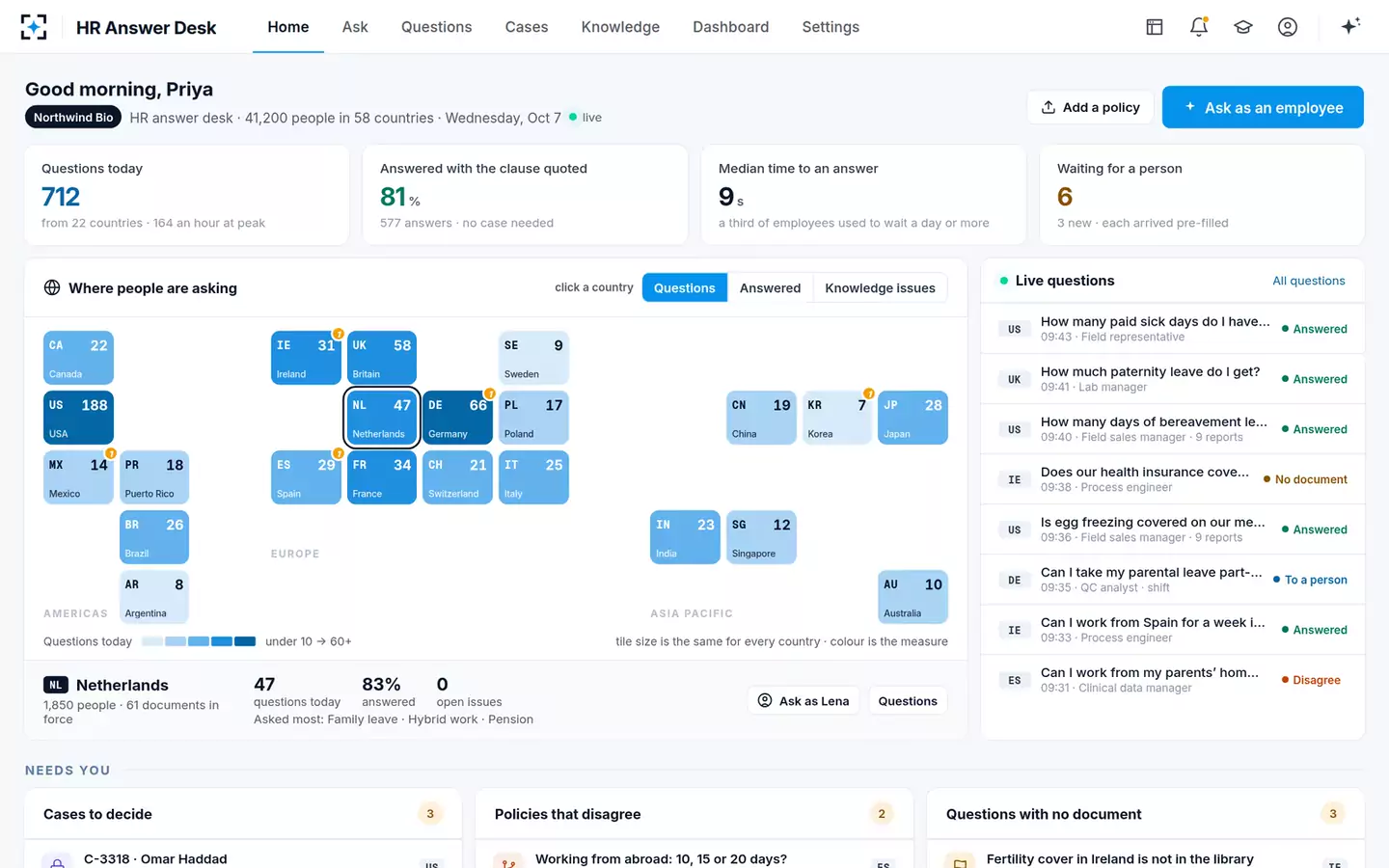Open the egg freezing live question

coord(1173,529)
